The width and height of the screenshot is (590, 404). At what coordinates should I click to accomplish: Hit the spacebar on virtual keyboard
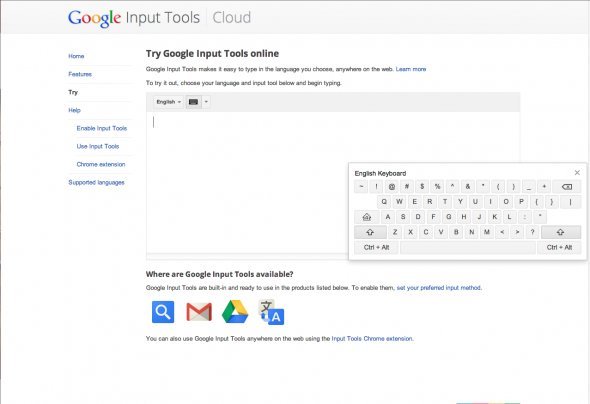pyautogui.click(x=468, y=248)
